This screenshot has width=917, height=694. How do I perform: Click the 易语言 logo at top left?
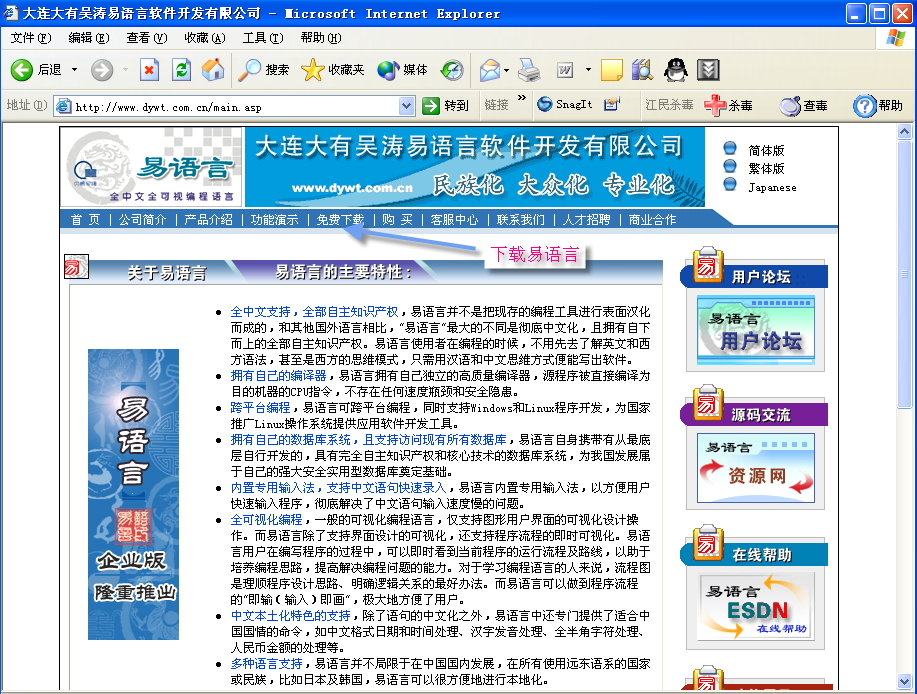pyautogui.click(x=153, y=167)
